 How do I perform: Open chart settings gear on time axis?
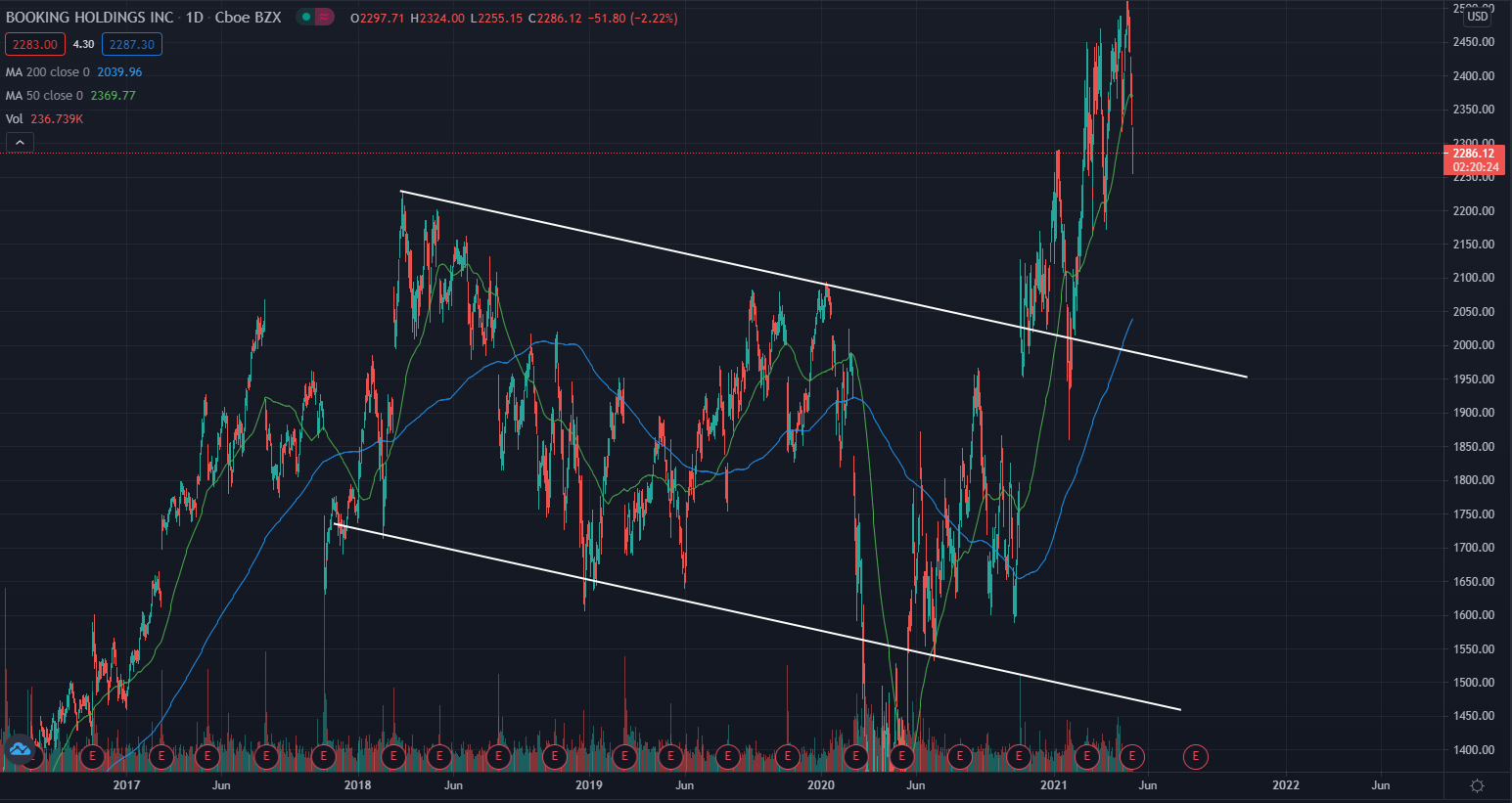pos(1477,785)
